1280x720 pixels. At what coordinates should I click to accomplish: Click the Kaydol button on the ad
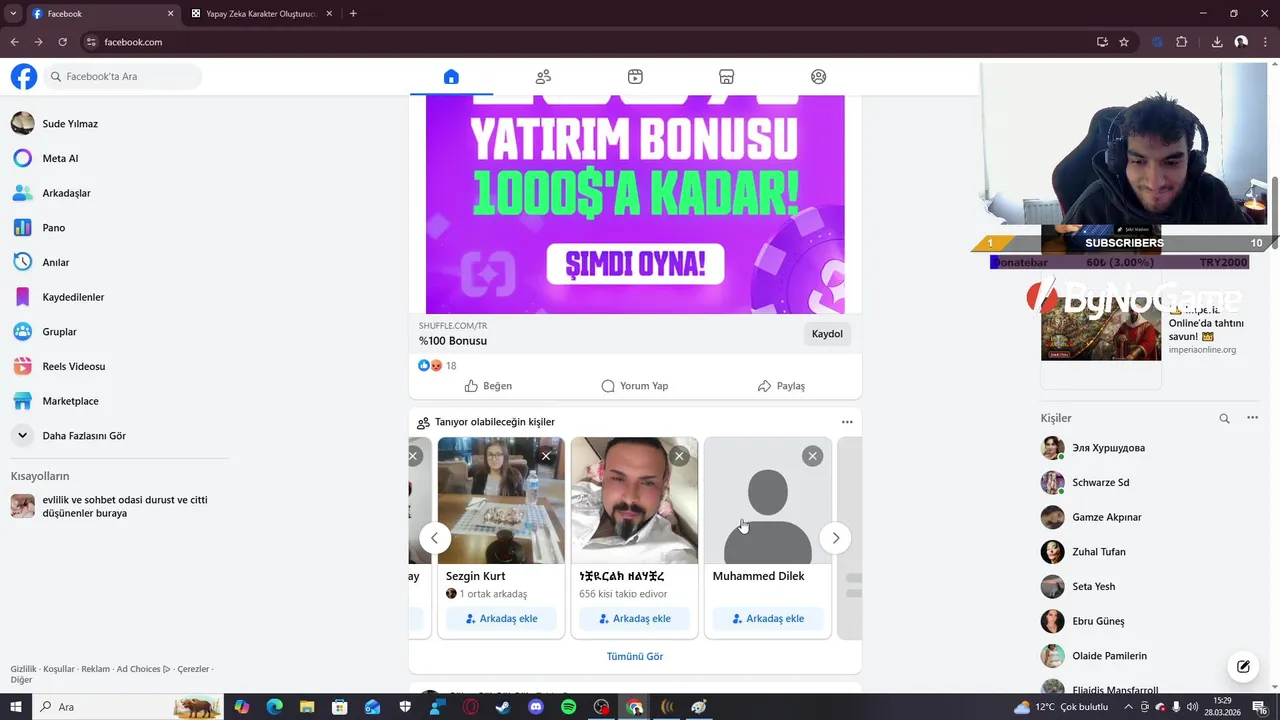(827, 334)
